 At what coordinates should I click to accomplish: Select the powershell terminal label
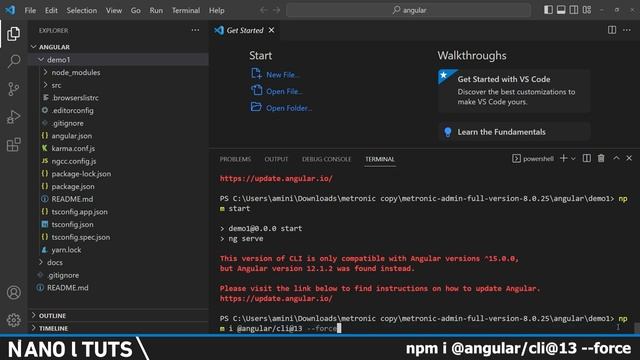(533, 159)
